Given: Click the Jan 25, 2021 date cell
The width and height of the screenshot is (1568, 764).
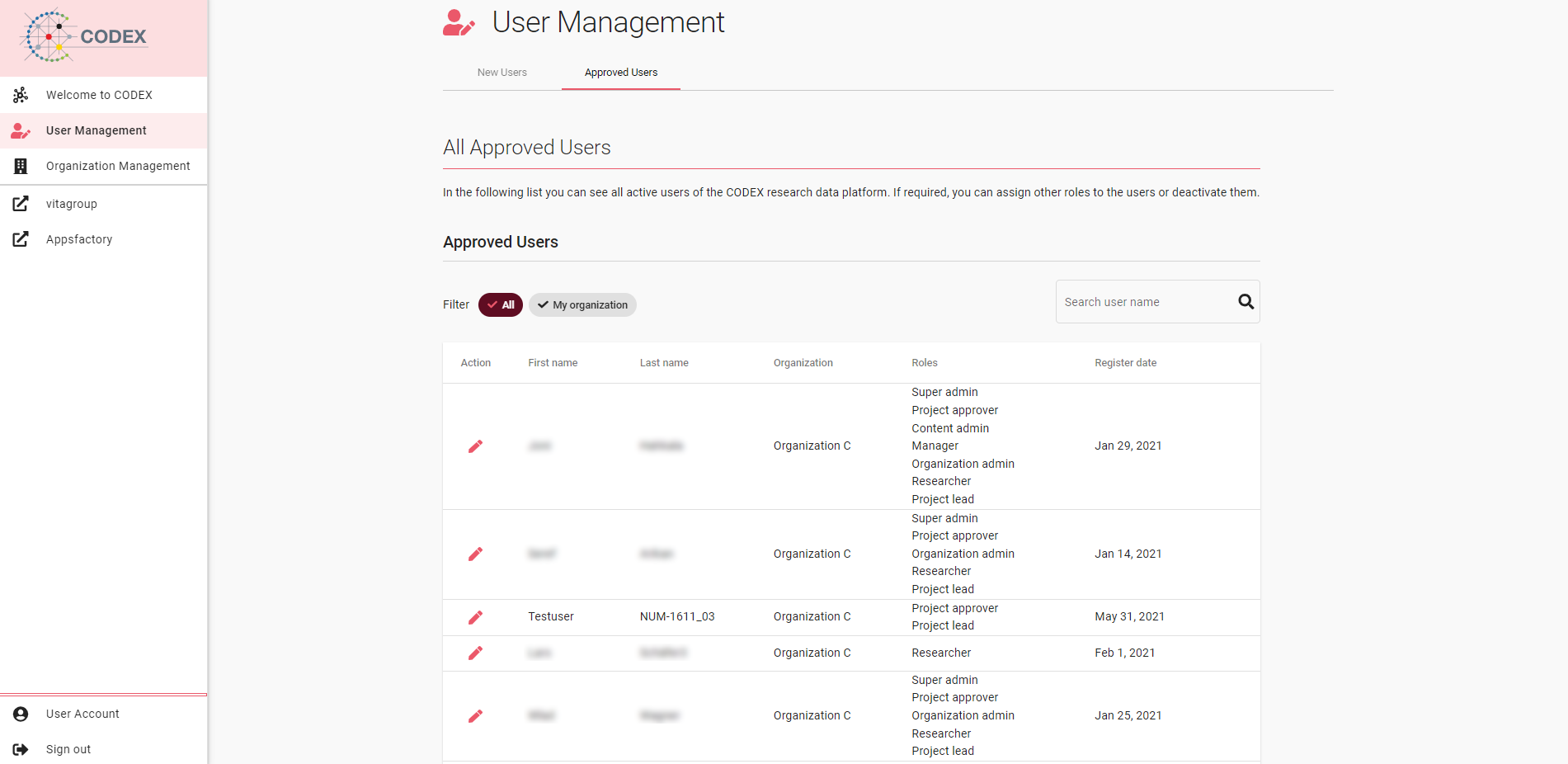Looking at the screenshot, I should point(1128,715).
